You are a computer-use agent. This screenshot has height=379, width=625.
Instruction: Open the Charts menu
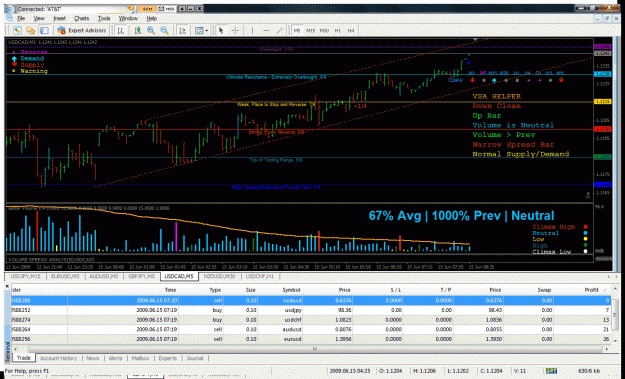81,18
